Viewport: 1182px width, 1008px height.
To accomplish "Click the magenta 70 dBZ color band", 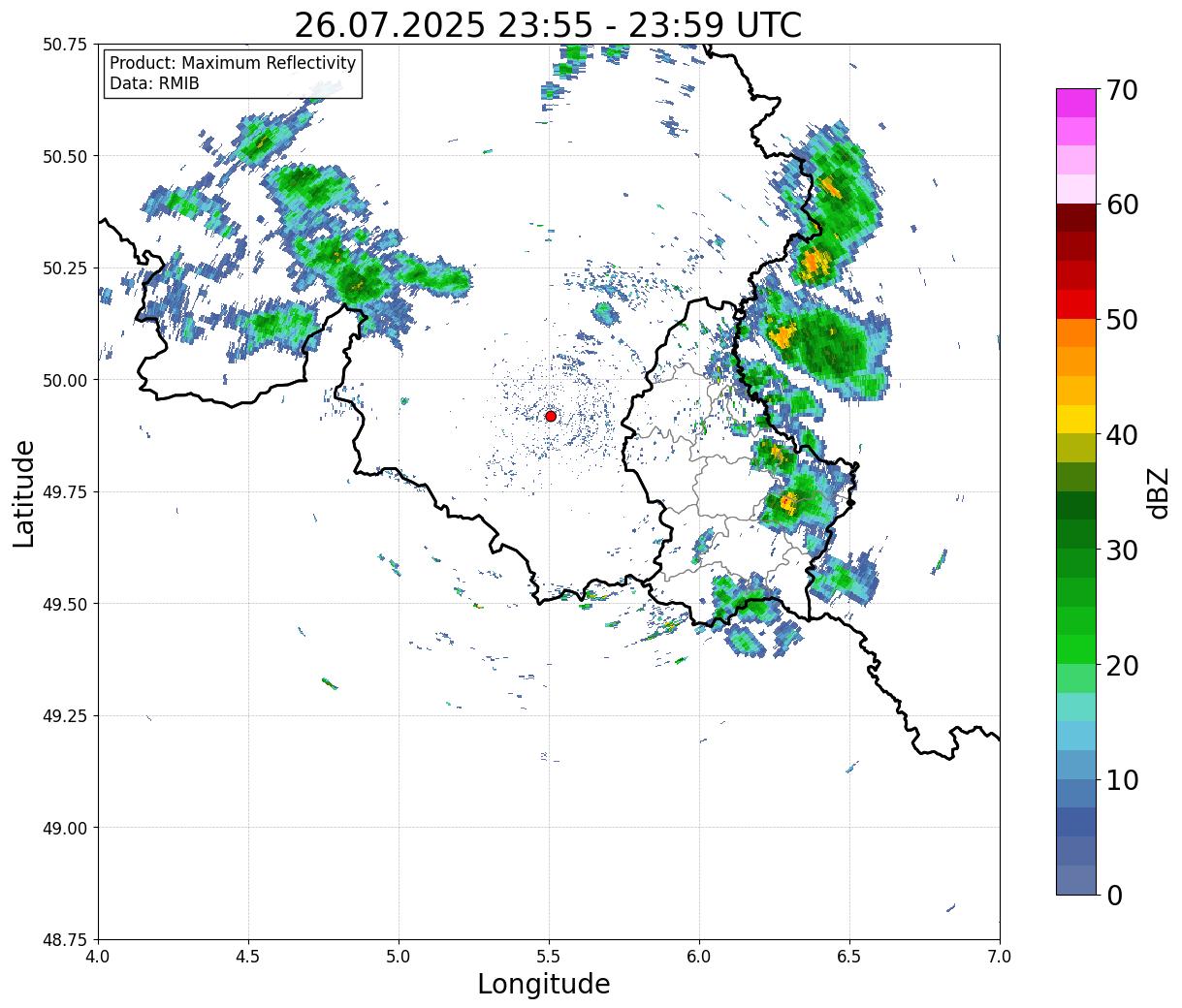I will tap(1076, 103).
